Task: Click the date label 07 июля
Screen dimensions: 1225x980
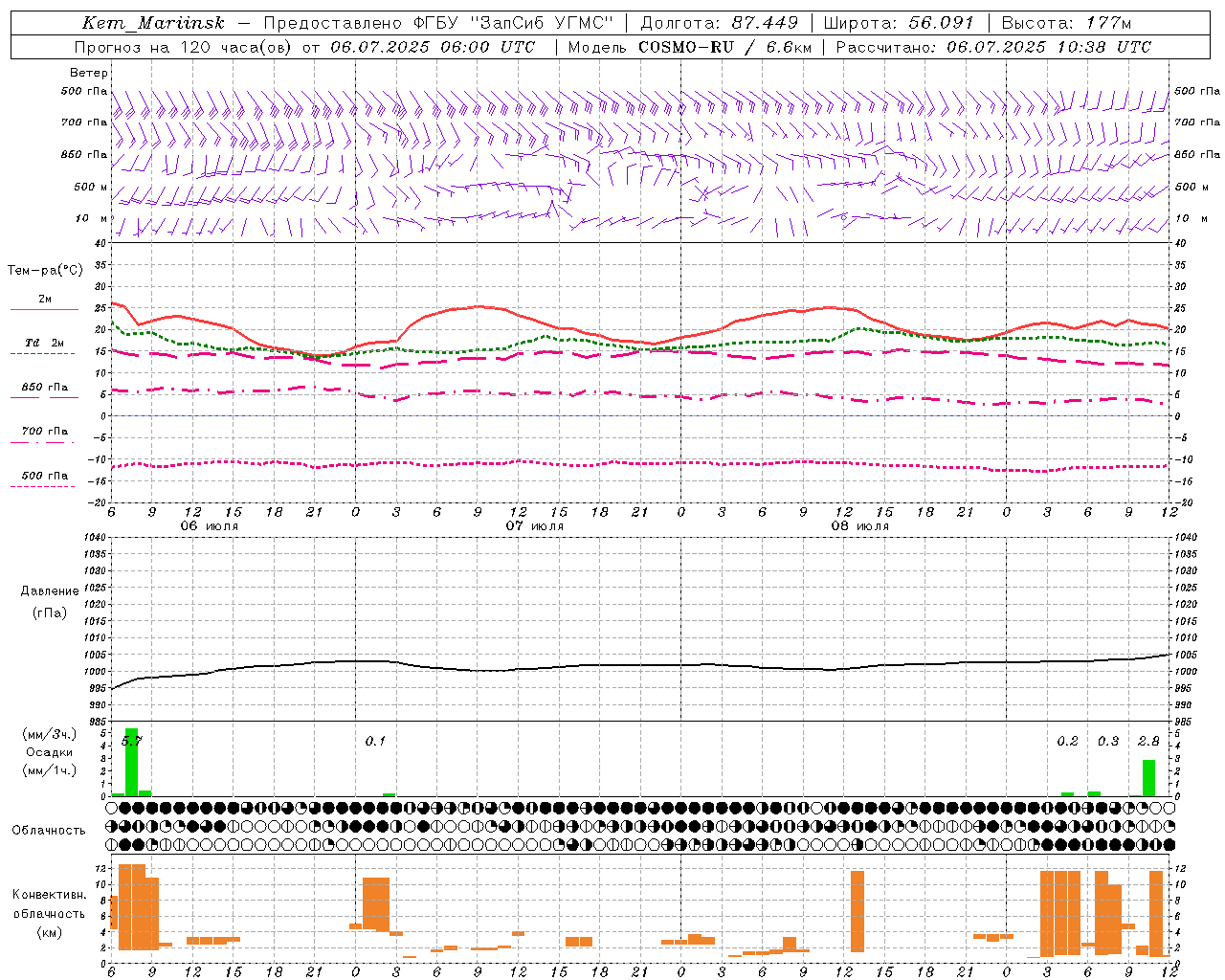Action: (x=535, y=526)
